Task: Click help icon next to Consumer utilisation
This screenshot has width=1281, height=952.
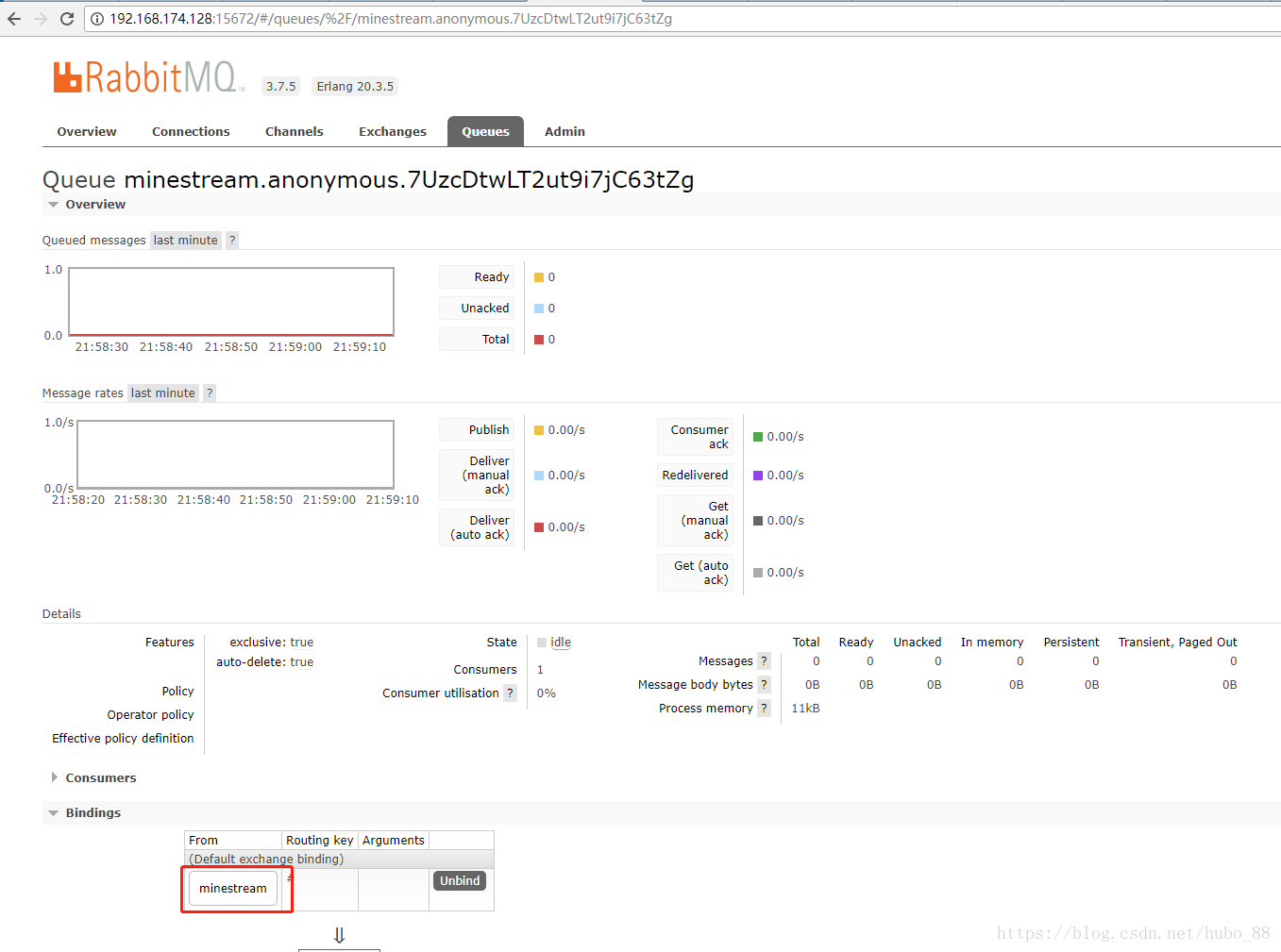Action: (510, 693)
